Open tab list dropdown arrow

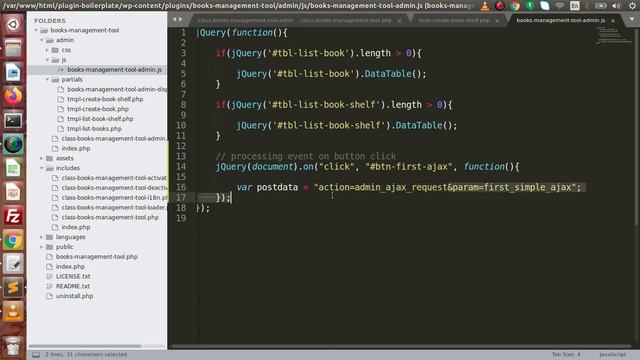point(632,19)
